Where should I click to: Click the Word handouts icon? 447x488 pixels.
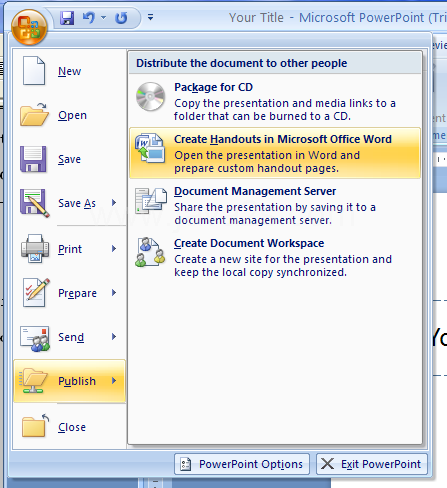point(150,148)
